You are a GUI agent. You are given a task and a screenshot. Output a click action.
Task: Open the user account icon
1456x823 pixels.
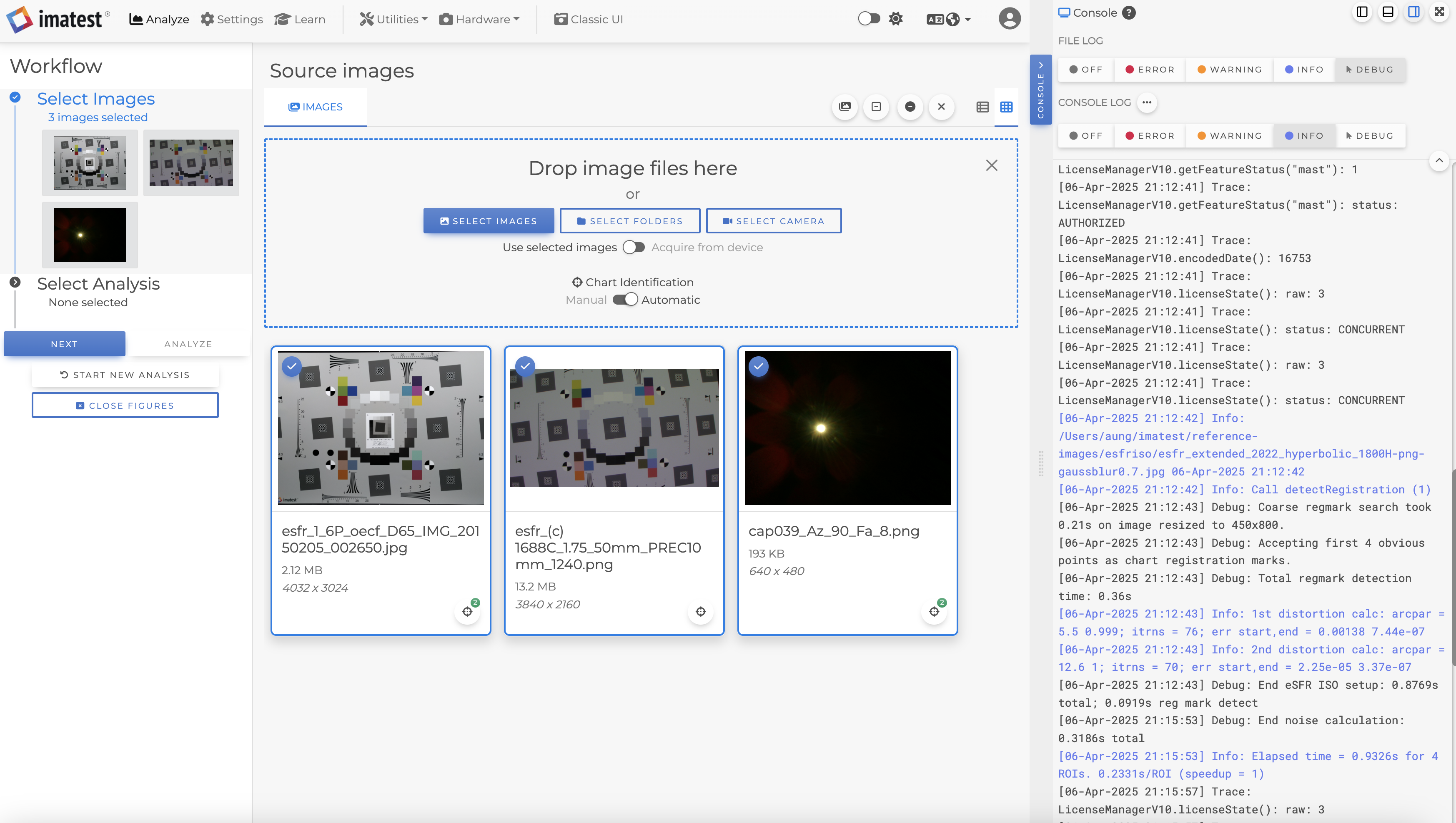pos(1009,19)
